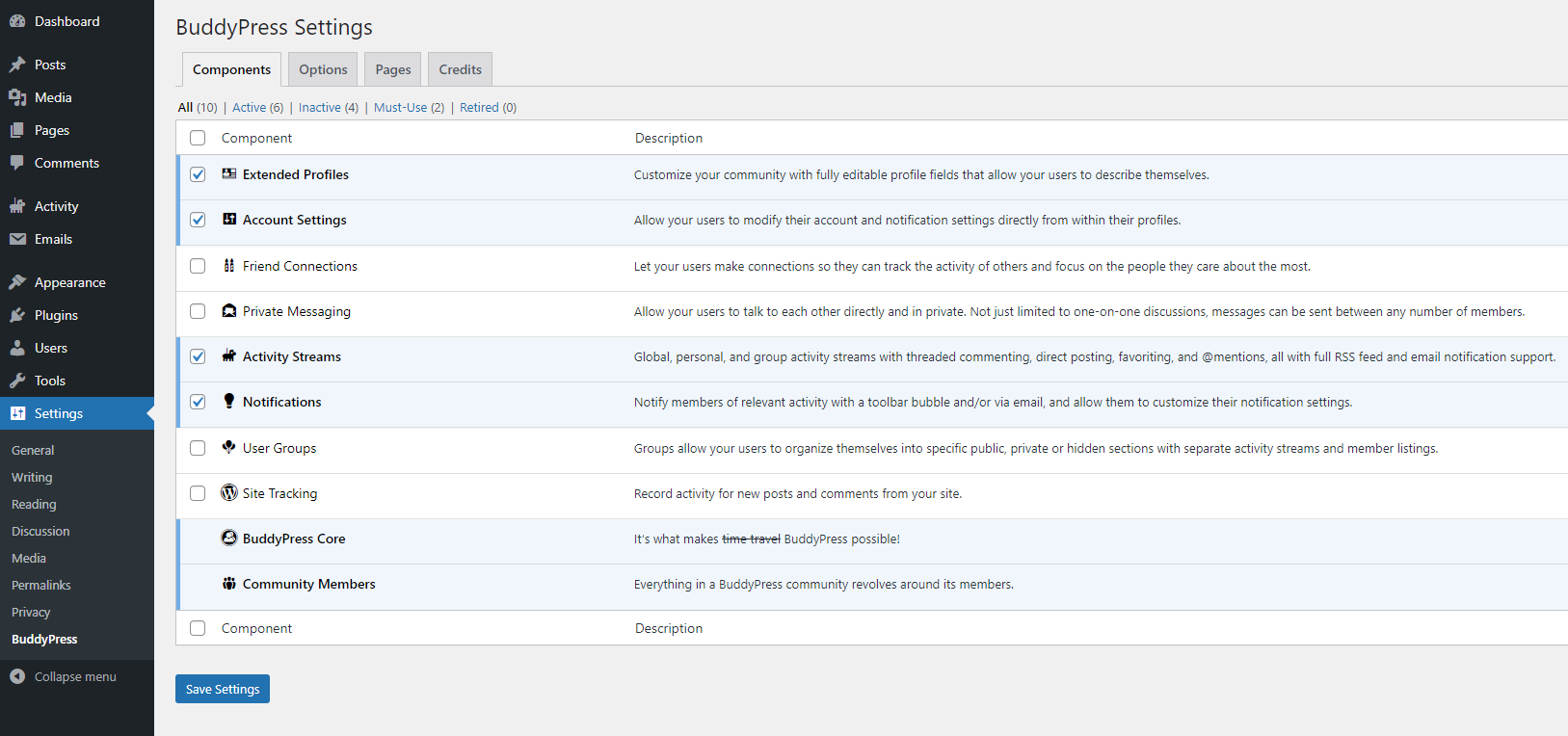Enable the Site Tracking checkbox
The width and height of the screenshot is (1568, 736).
coord(198,493)
